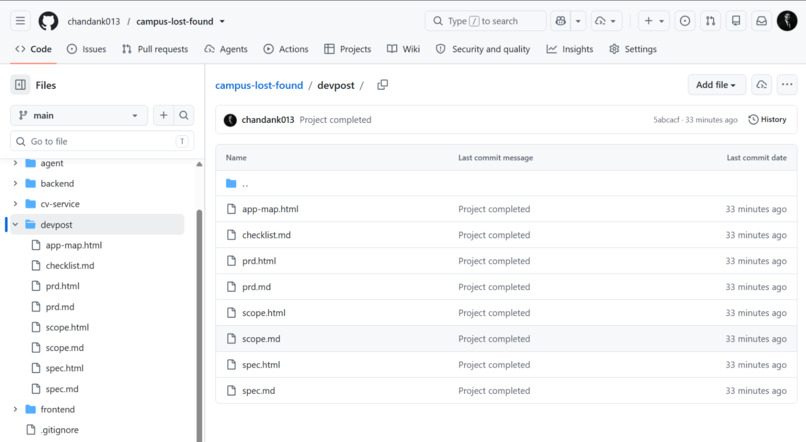Open checklist.md in the file list

266,235
